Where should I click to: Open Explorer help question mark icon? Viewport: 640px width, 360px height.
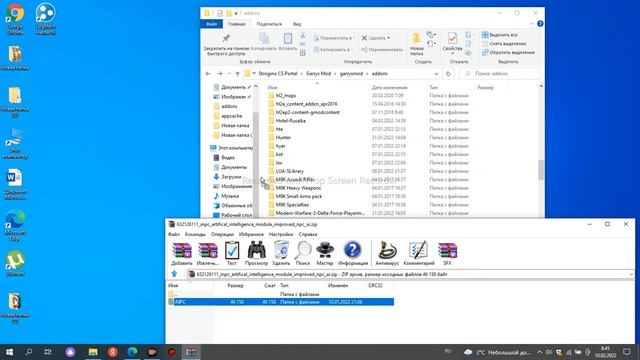[x=540, y=24]
